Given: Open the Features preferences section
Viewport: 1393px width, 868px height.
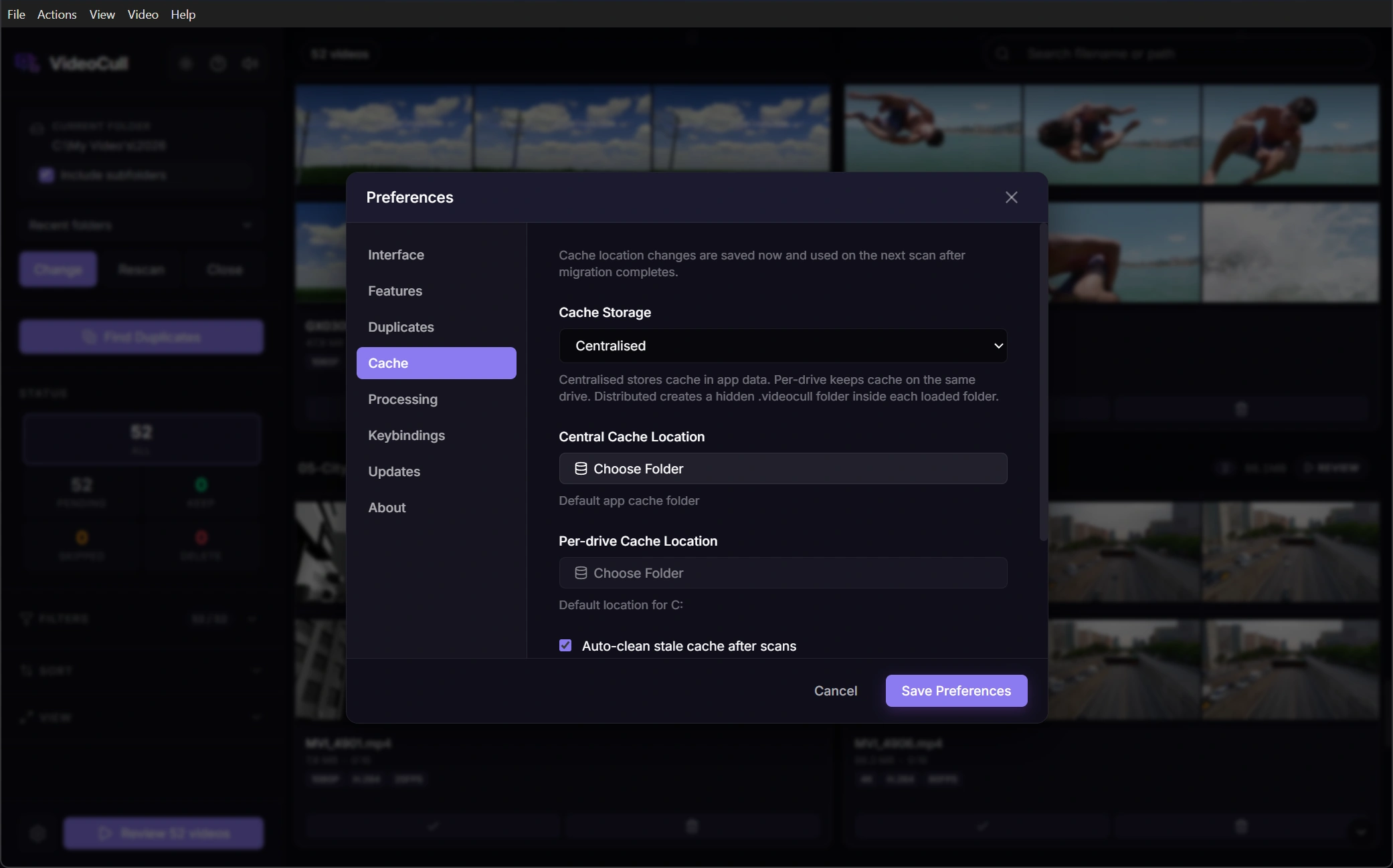Looking at the screenshot, I should 436,291.
